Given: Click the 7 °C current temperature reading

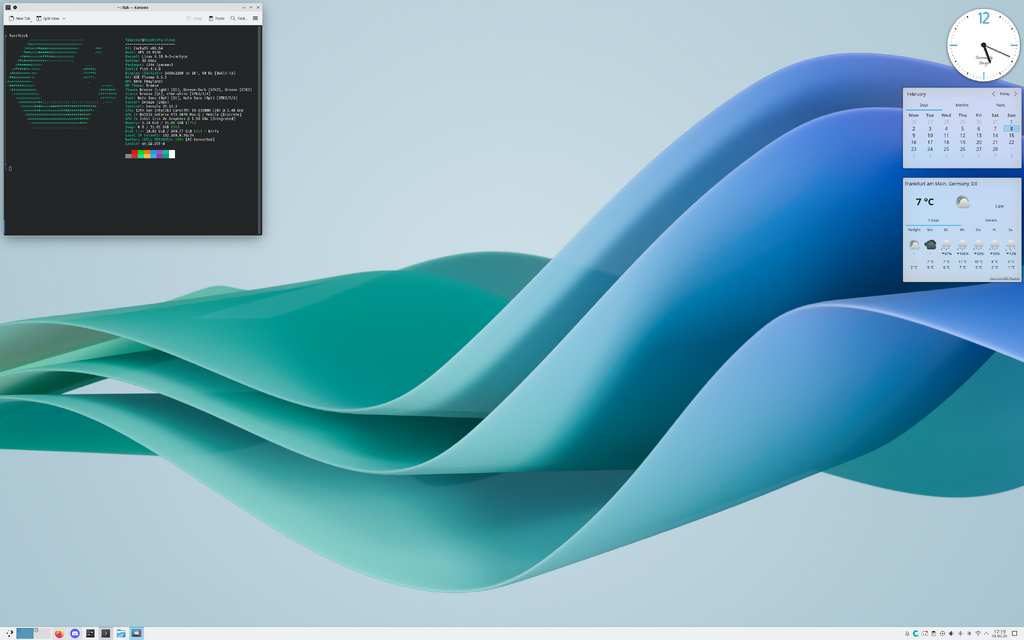Looking at the screenshot, I should (925, 202).
